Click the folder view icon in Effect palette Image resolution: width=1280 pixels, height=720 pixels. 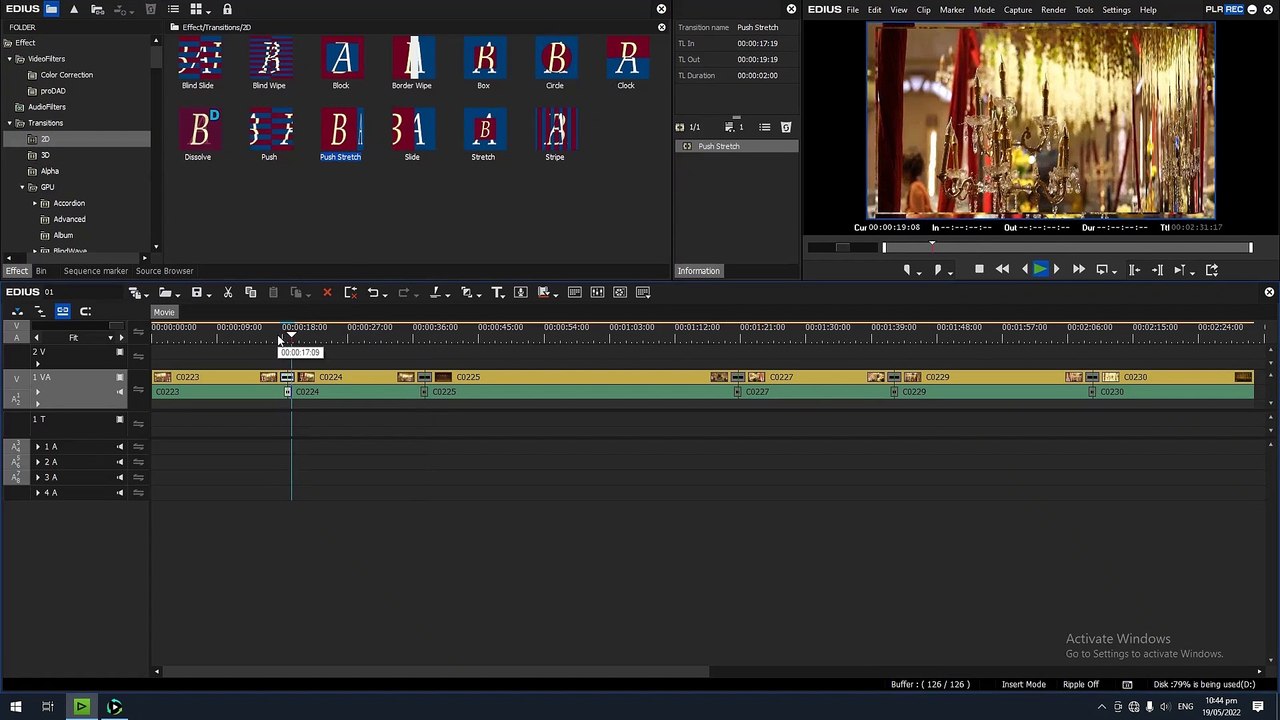pos(51,9)
